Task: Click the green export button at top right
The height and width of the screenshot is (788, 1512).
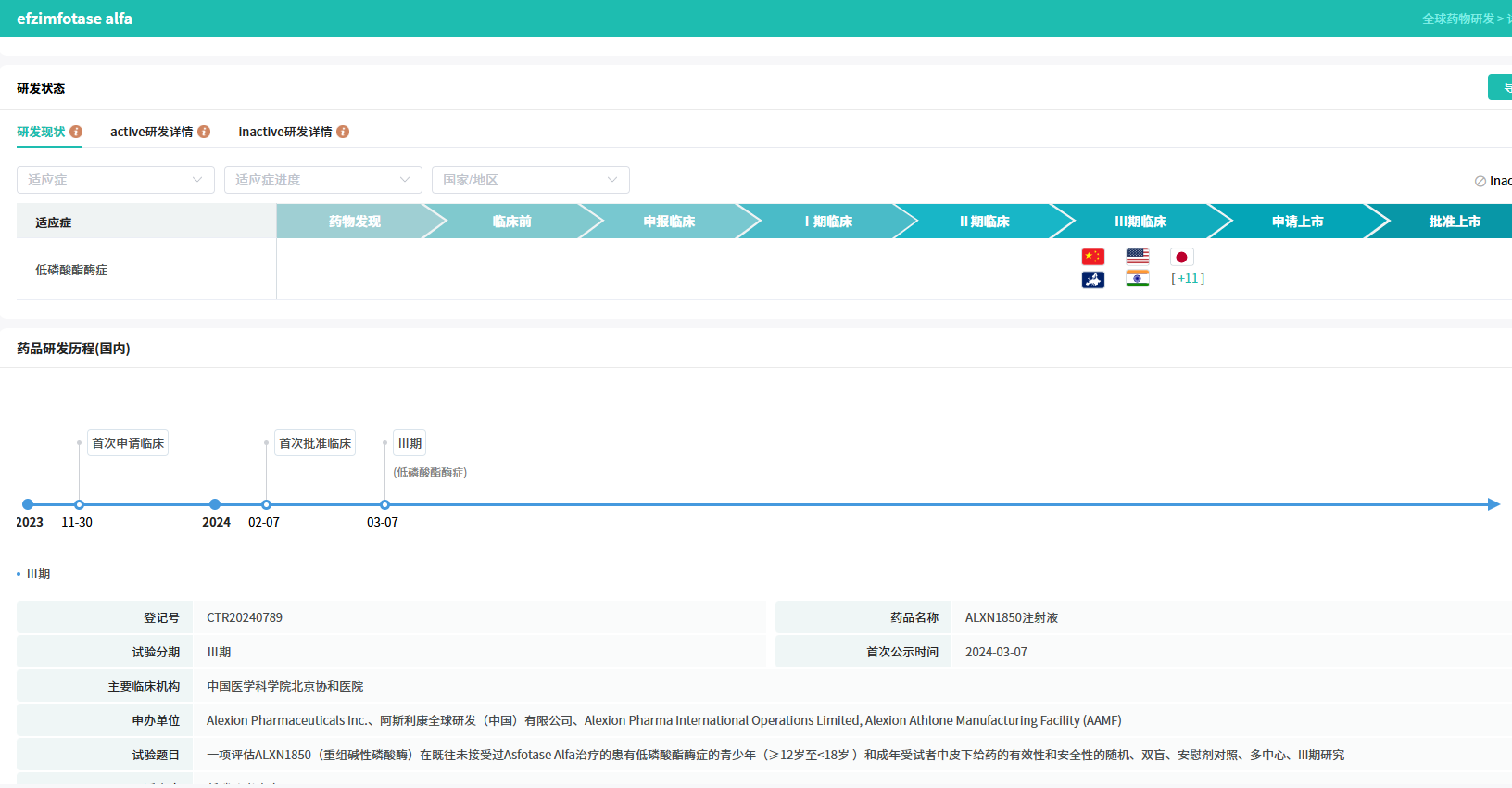Action: click(x=1501, y=87)
